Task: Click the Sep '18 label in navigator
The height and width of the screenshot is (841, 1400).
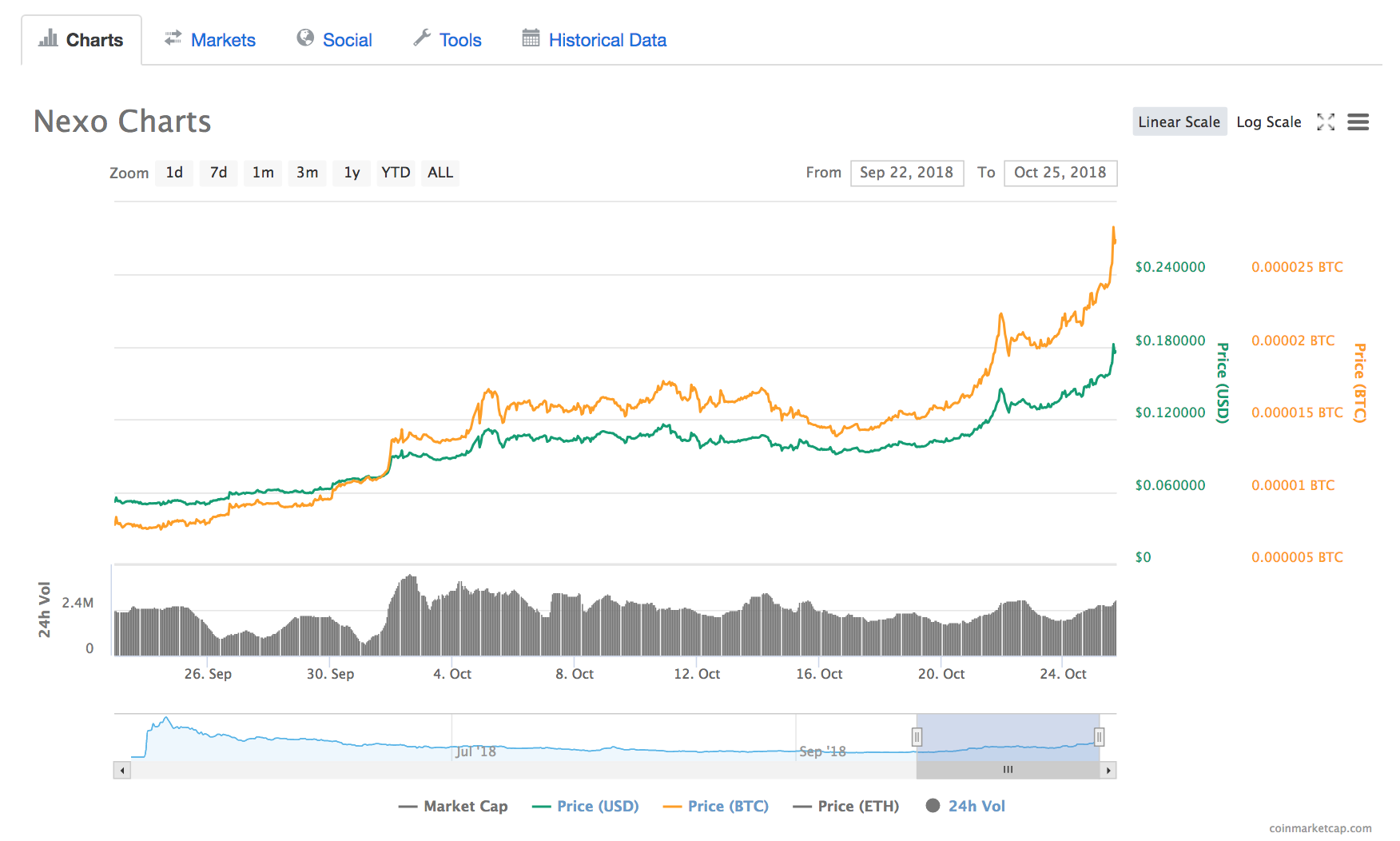Action: point(823,751)
